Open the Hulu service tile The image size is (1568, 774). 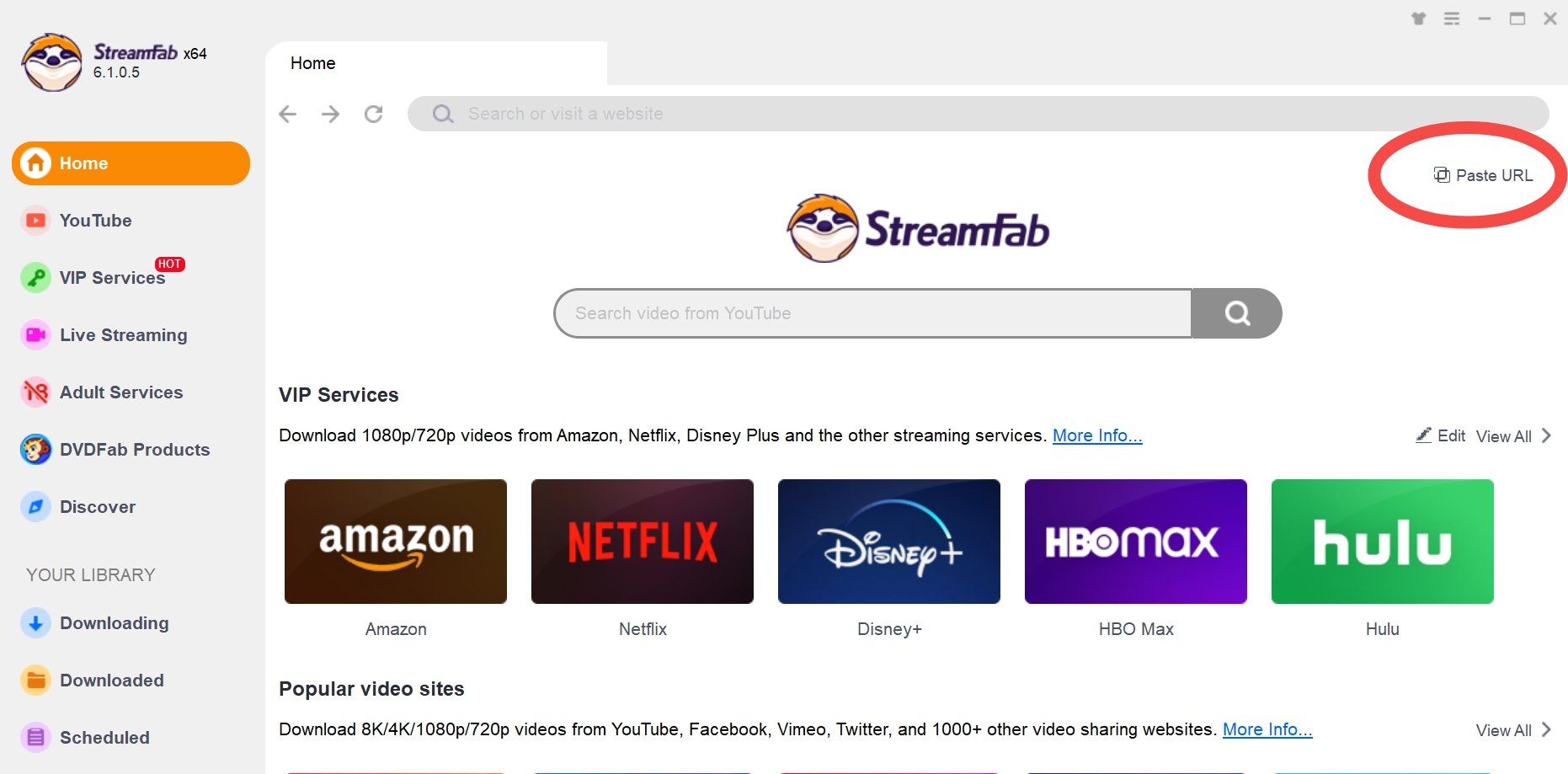1383,542
